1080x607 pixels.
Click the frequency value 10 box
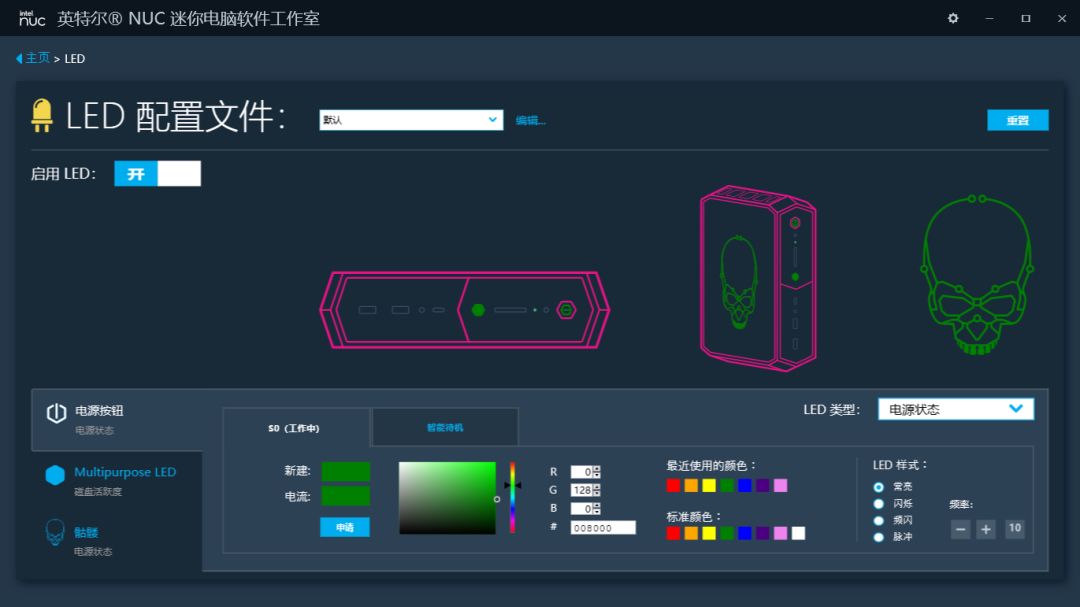click(1015, 528)
